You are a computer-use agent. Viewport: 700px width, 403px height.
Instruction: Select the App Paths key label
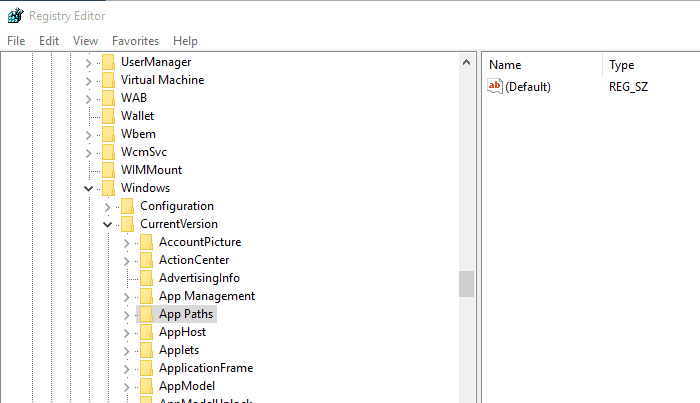tap(186, 314)
